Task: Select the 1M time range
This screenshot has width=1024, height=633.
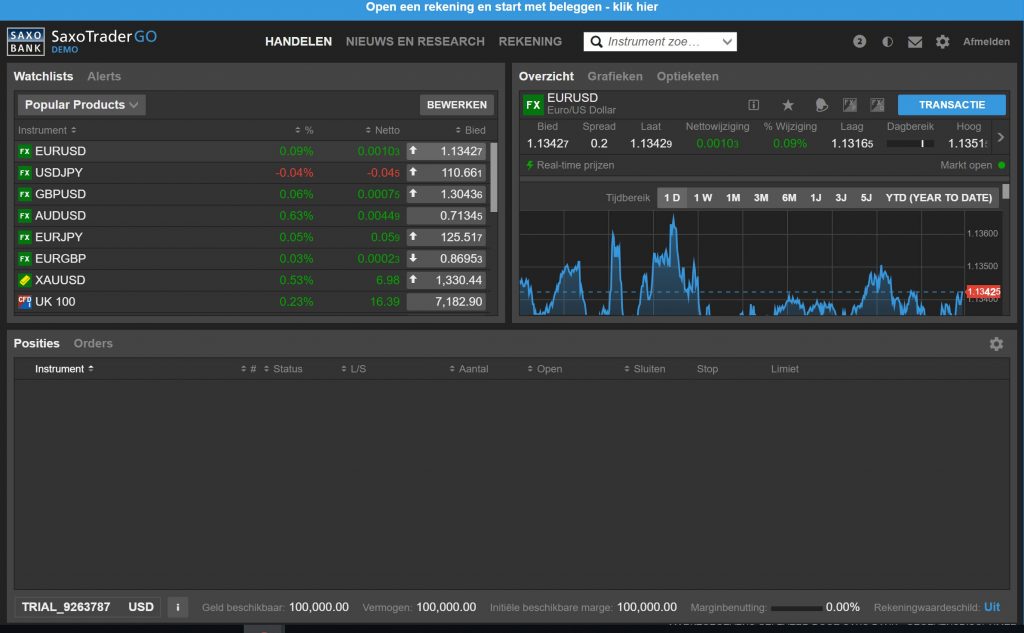Action: coord(733,198)
